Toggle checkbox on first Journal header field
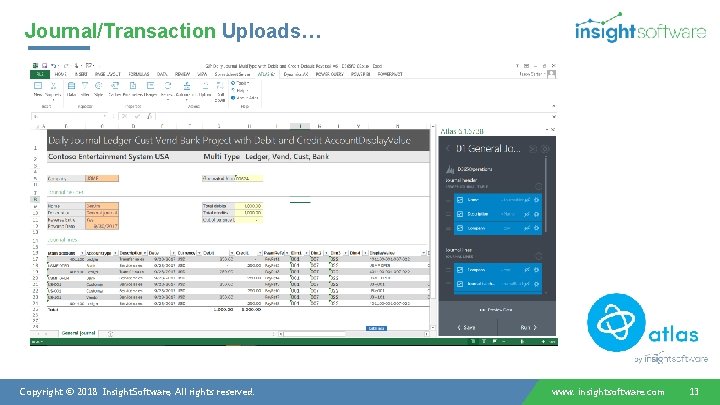720x405 pixels. pos(460,200)
